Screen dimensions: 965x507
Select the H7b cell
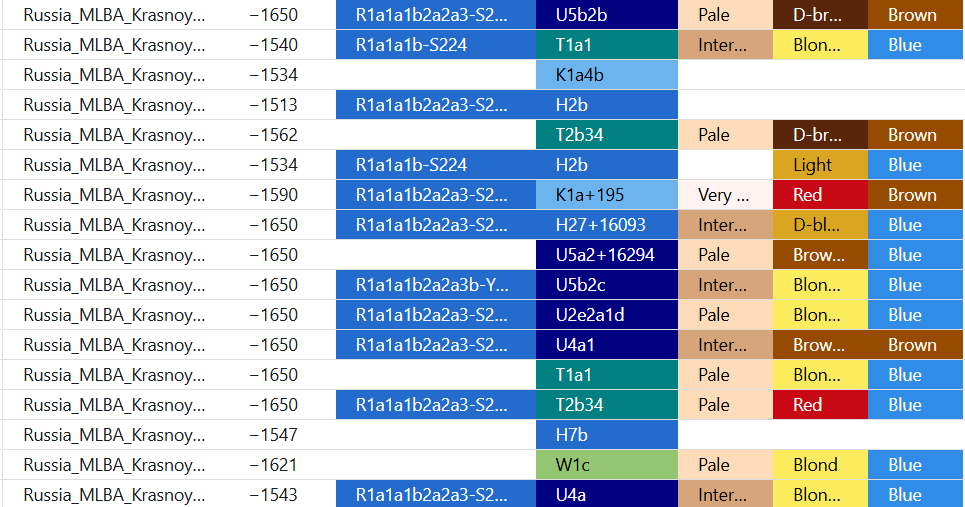click(607, 435)
